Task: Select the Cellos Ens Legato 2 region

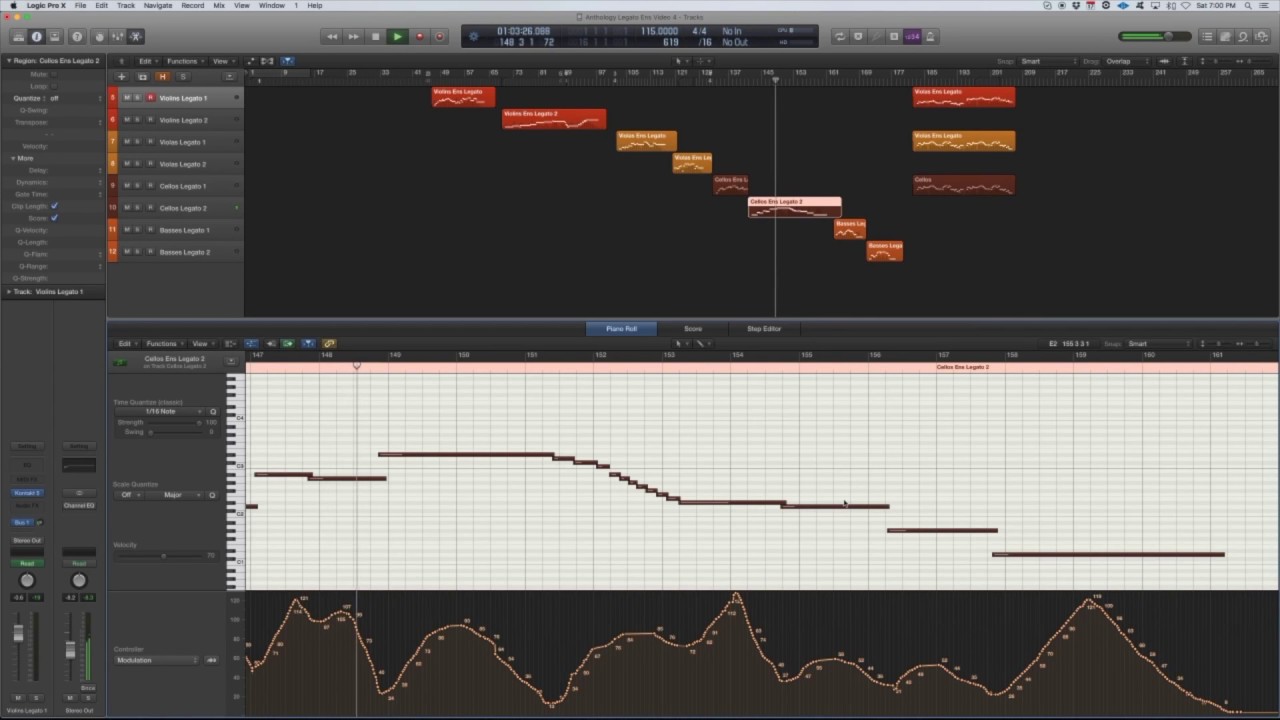Action: (795, 207)
